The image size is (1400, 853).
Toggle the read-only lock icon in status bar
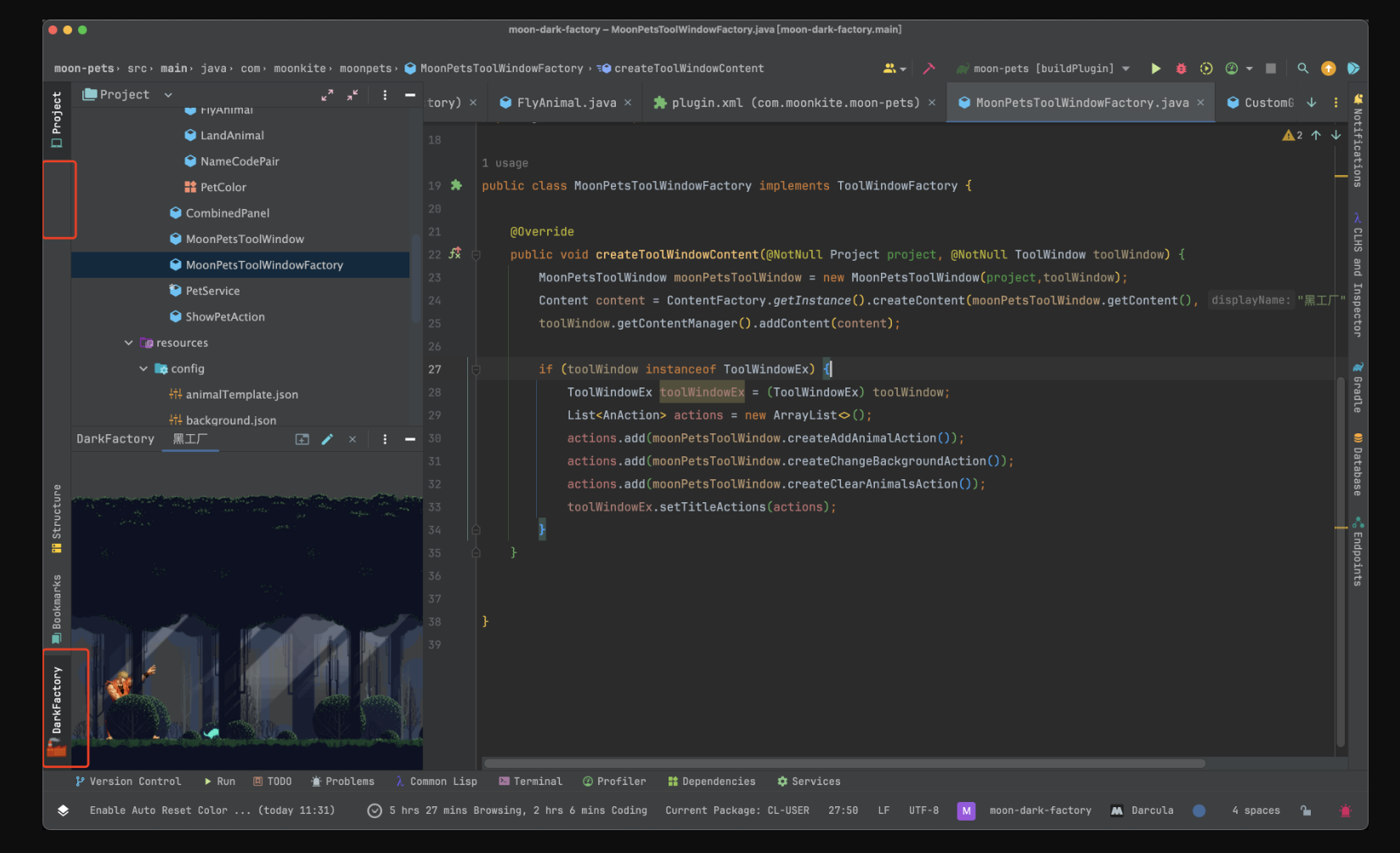(x=1306, y=811)
